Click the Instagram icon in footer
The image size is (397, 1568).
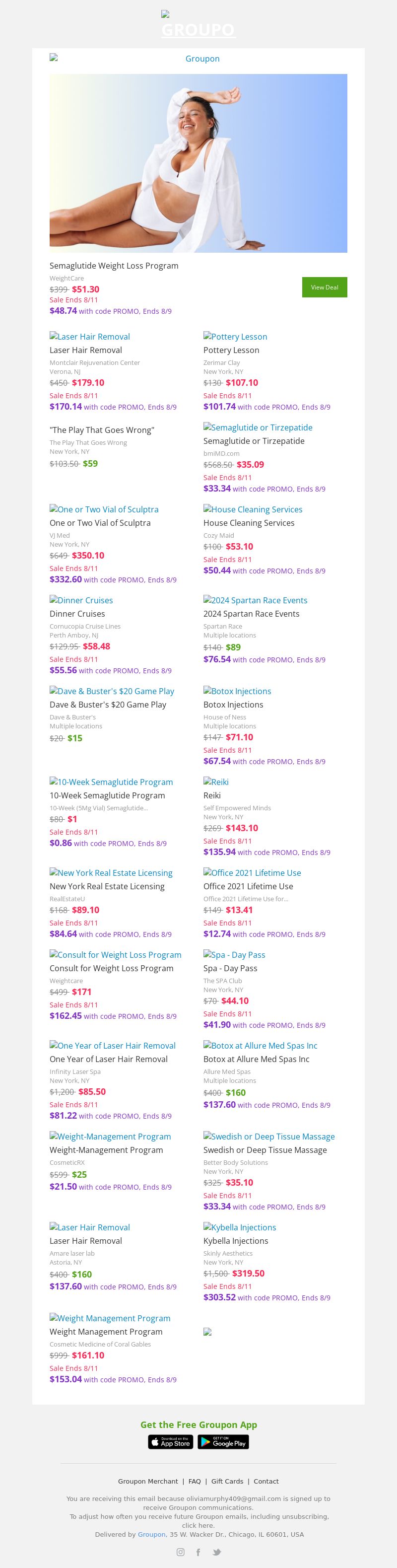click(x=181, y=1552)
